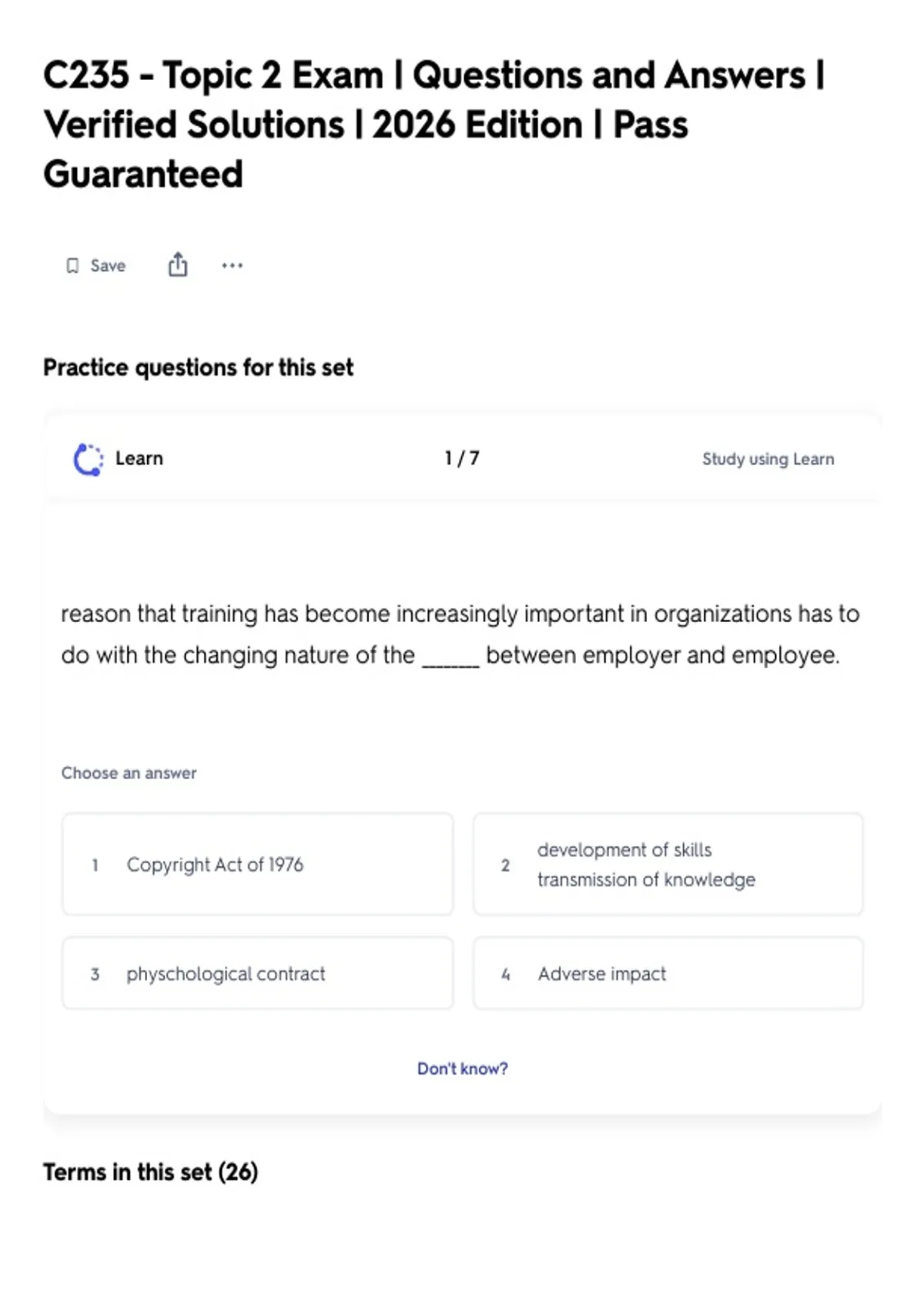
Task: Click the Save bookmark icon
Action: pyautogui.click(x=72, y=266)
